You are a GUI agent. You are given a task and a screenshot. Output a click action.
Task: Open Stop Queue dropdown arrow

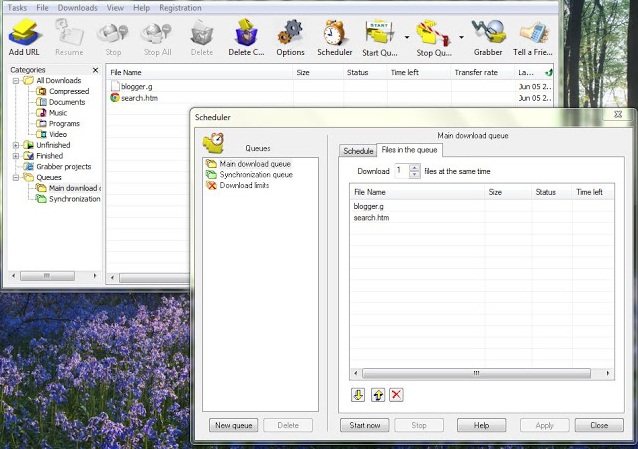(461, 37)
